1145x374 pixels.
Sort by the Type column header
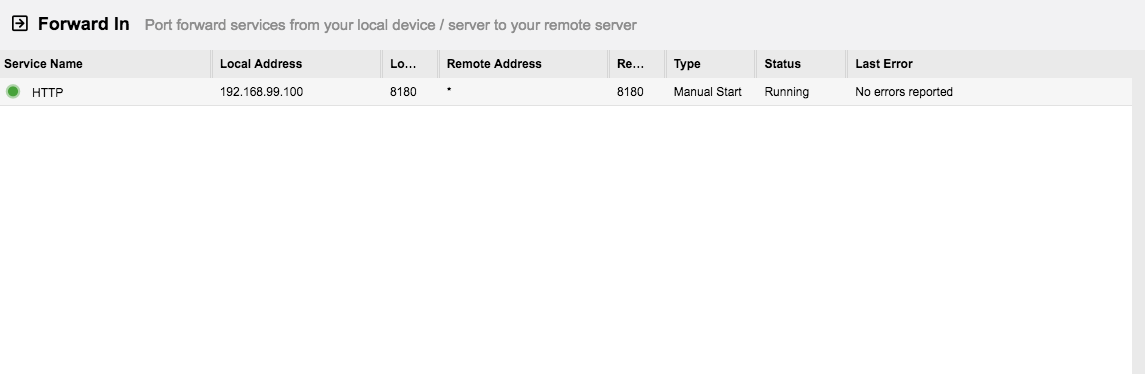(x=687, y=64)
